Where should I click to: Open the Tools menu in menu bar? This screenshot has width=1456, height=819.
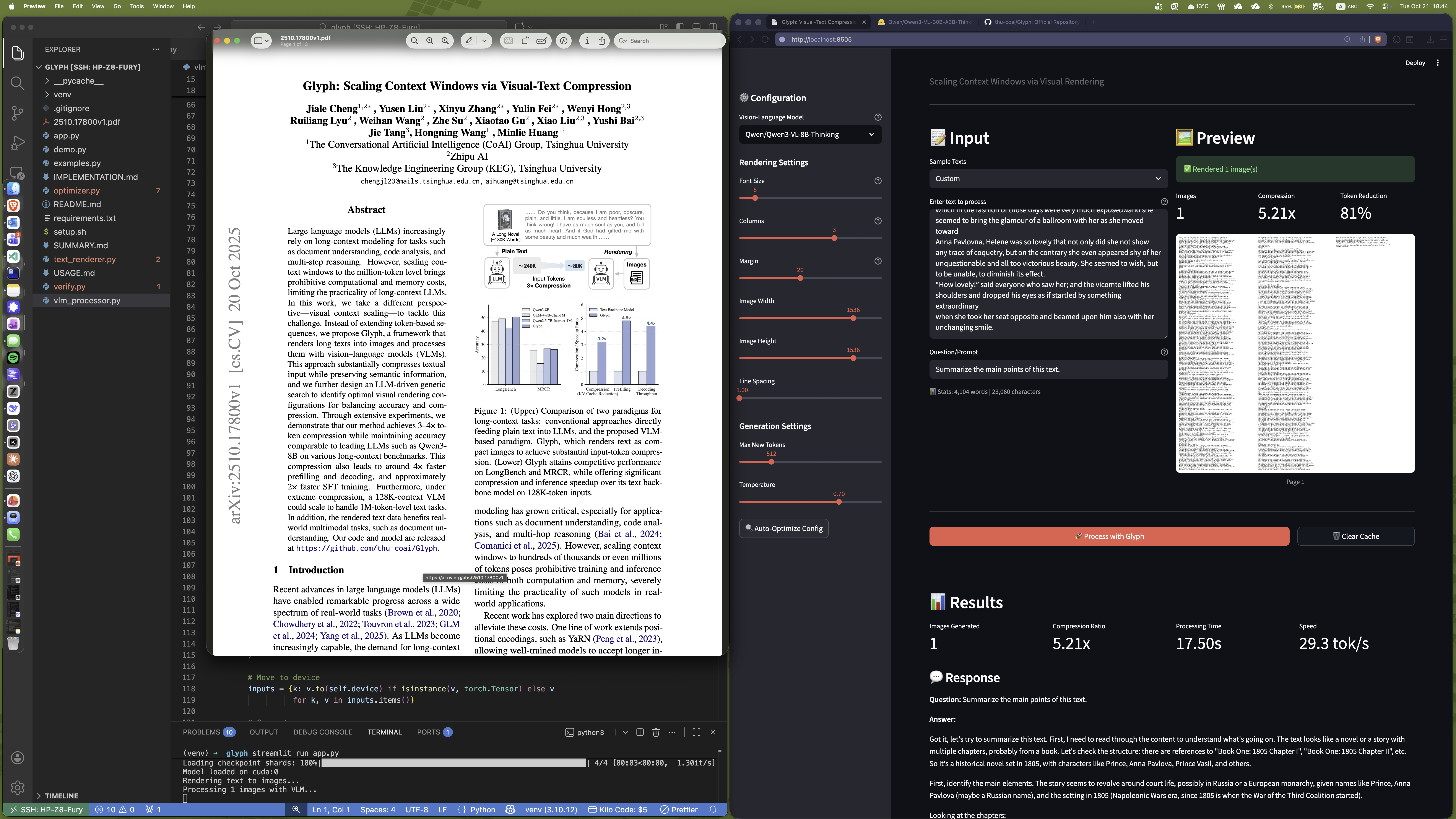tap(136, 6)
